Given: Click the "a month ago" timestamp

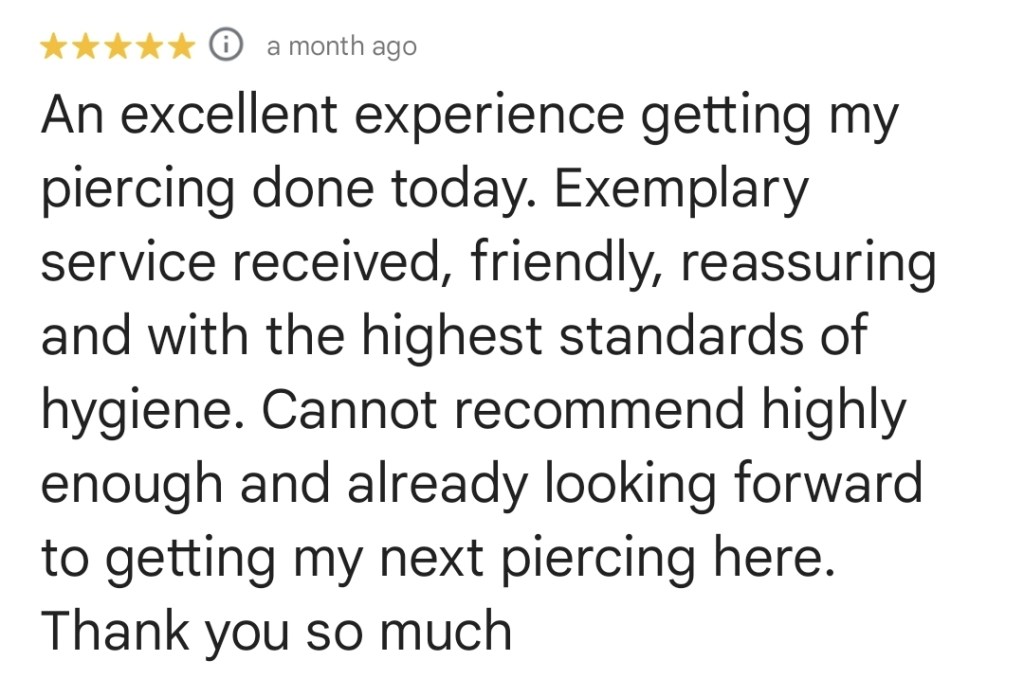Looking at the screenshot, I should coord(341,47).
